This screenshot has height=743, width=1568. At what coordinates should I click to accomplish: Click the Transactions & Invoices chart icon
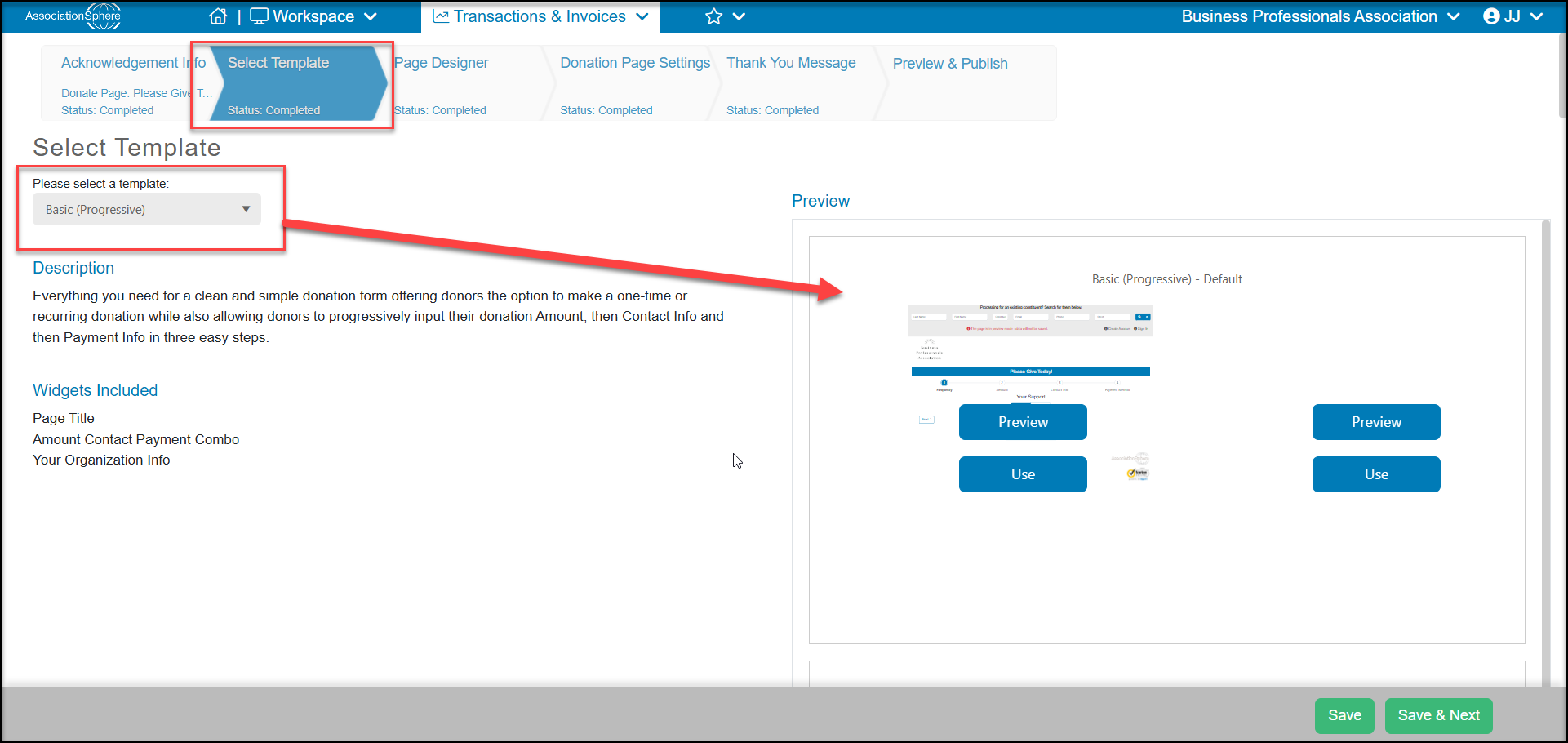[441, 16]
